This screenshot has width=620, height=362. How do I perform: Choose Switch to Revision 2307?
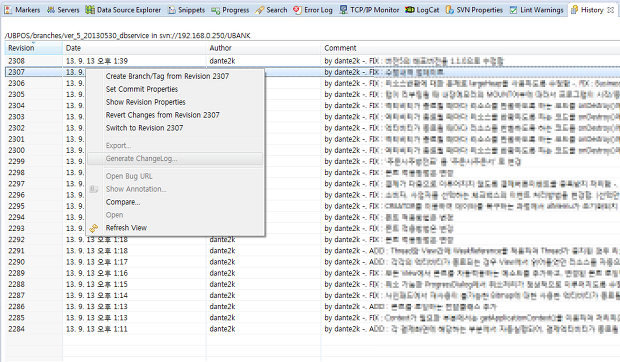(175, 128)
